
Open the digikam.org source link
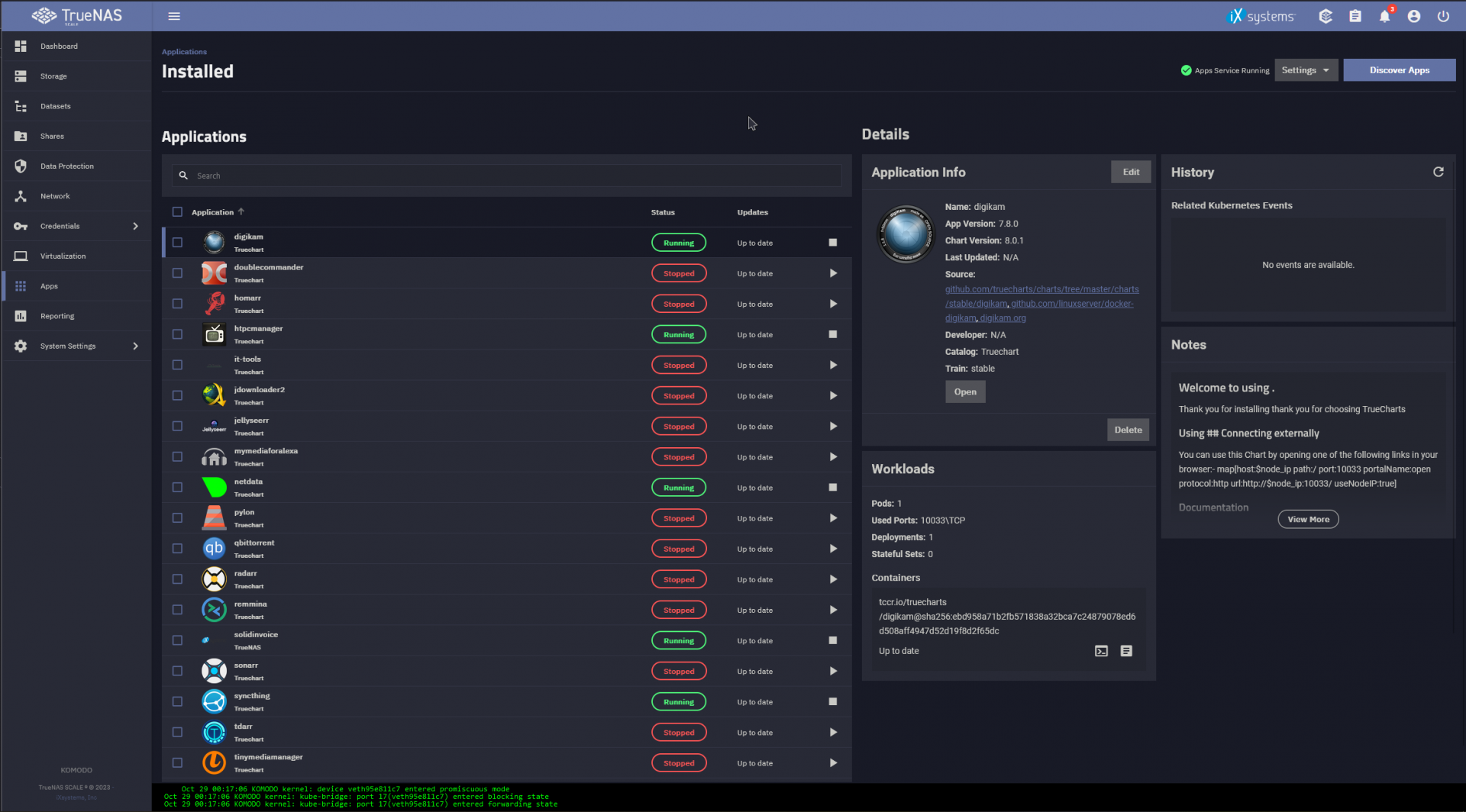1003,318
